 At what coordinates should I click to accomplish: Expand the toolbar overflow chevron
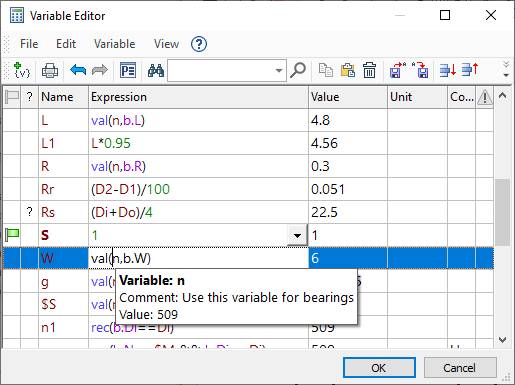506,69
